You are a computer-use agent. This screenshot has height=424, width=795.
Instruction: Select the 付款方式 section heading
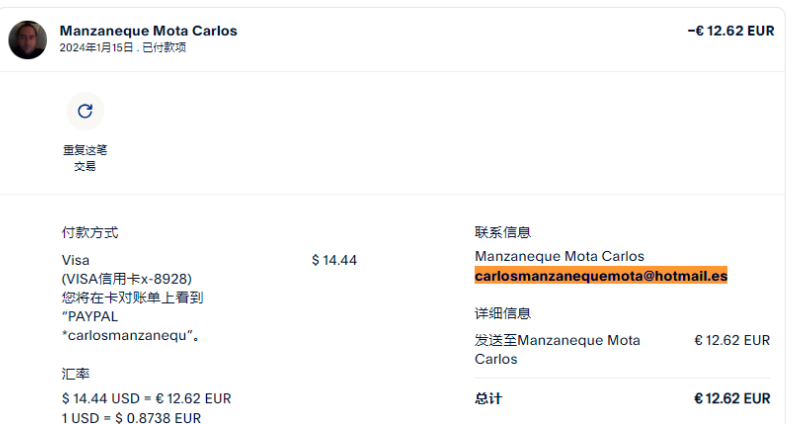coord(90,233)
